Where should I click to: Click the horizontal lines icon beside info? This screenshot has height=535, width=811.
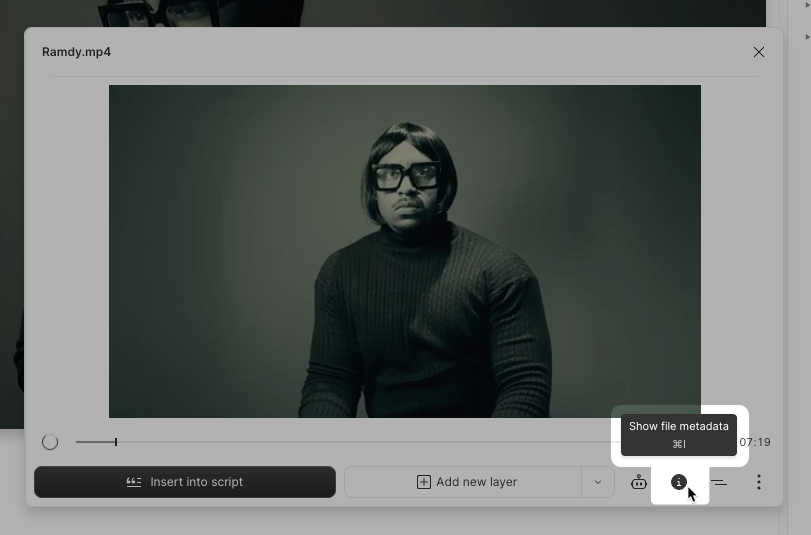pos(719,482)
